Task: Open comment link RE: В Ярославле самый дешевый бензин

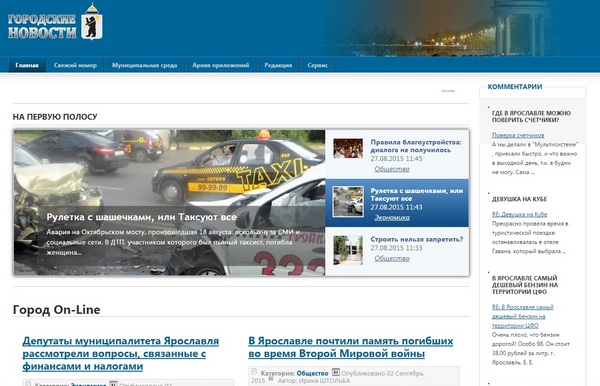Action: click(522, 316)
